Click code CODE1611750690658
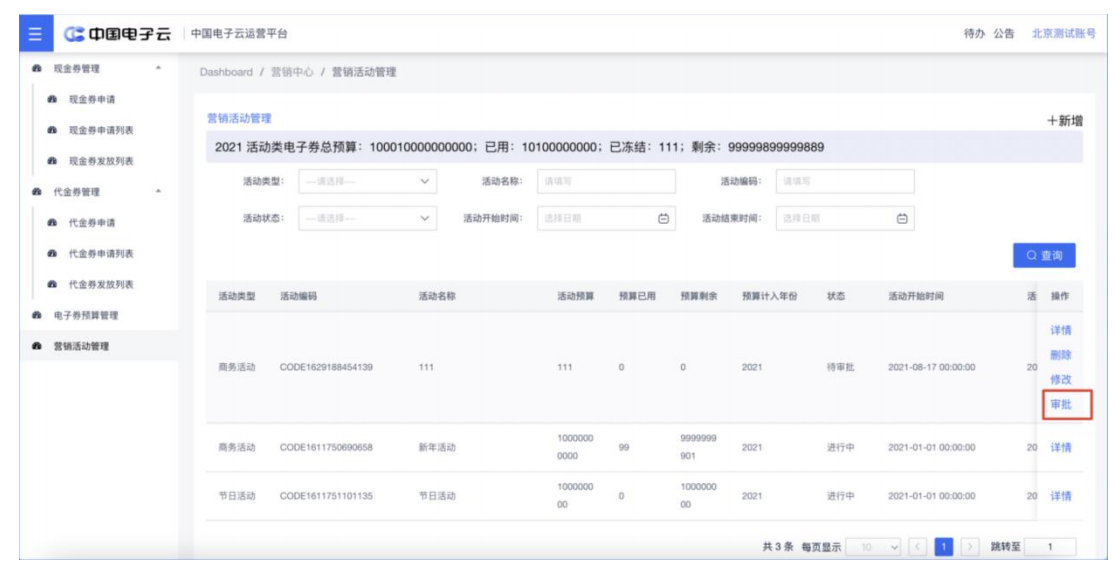 326,447
